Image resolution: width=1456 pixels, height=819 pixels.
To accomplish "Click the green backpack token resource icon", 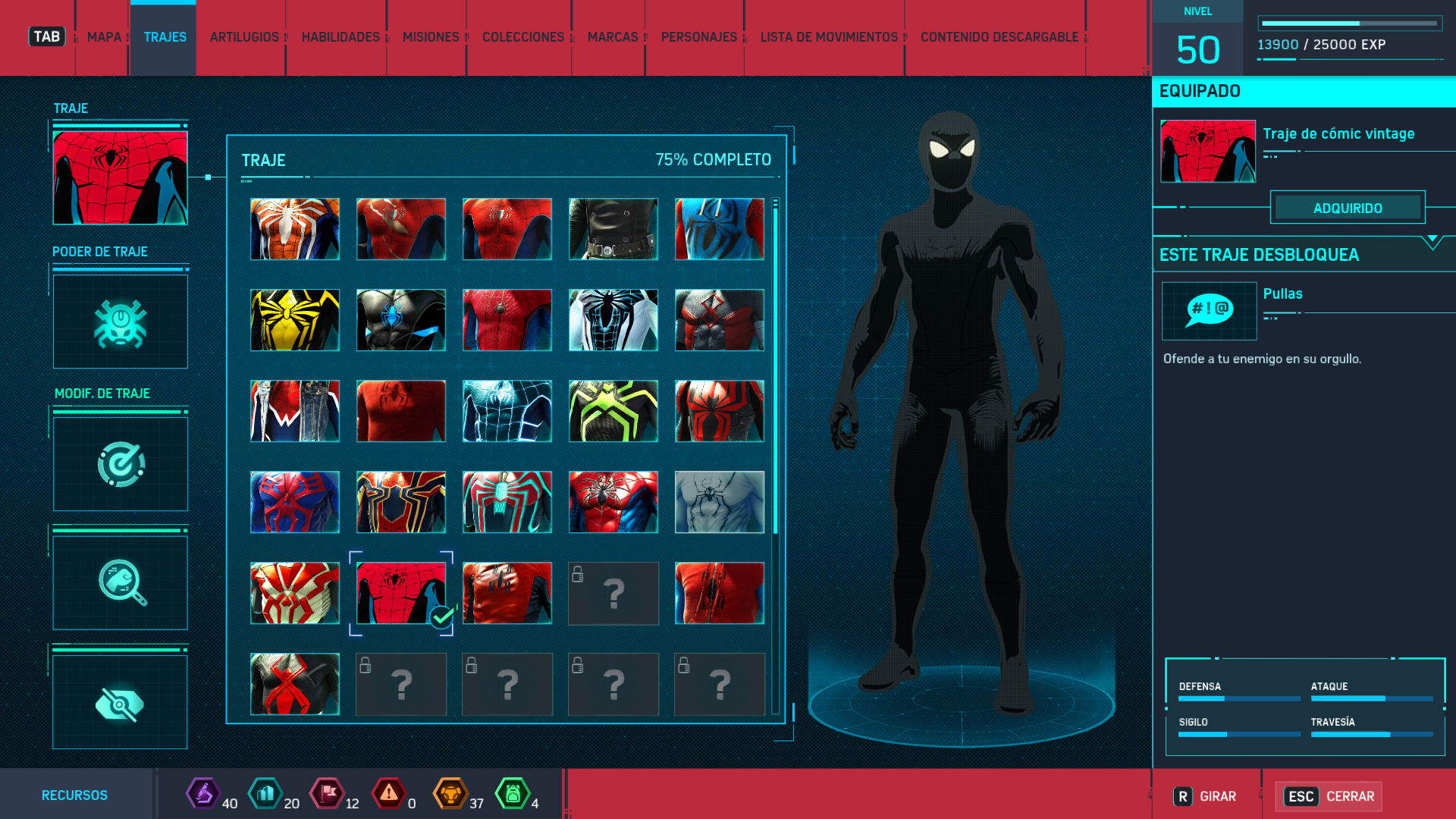I will [x=513, y=794].
